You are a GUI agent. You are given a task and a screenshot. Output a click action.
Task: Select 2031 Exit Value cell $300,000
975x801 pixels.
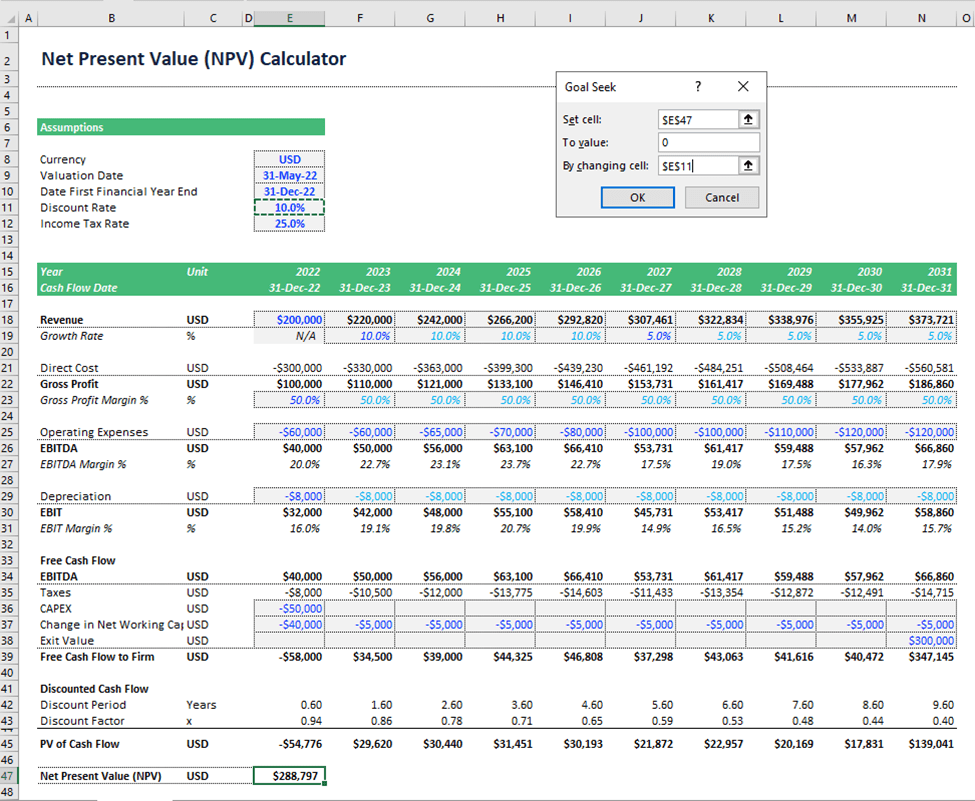click(922, 641)
